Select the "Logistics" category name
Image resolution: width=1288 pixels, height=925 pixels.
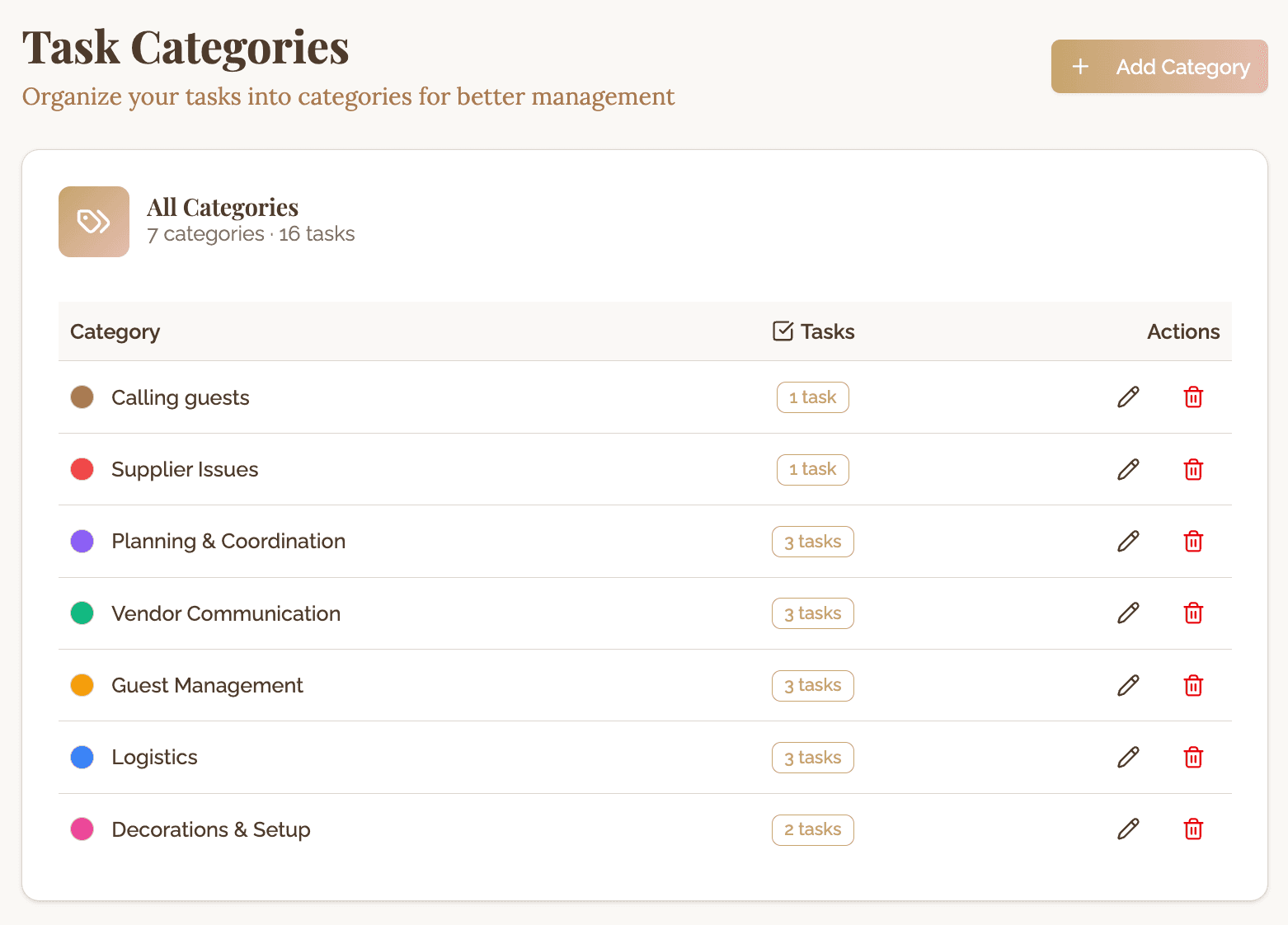pyautogui.click(x=154, y=758)
